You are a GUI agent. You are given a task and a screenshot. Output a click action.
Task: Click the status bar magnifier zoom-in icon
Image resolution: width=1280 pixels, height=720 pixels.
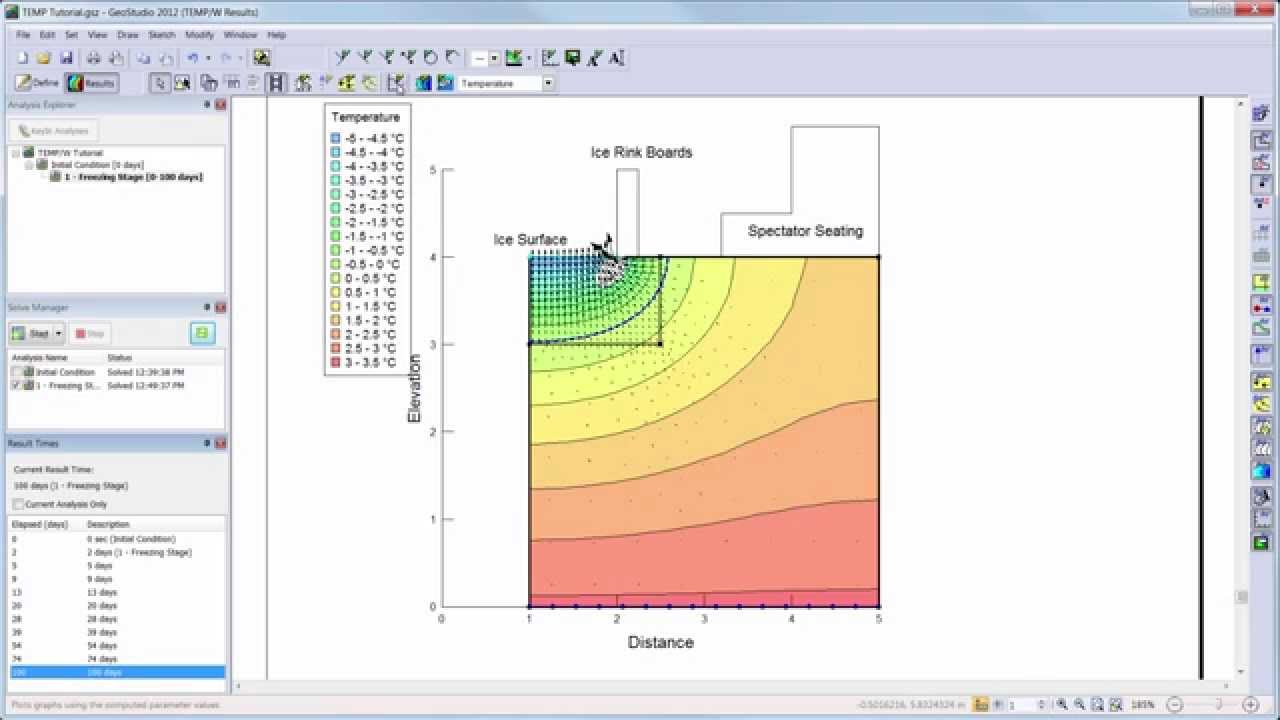click(x=1062, y=705)
